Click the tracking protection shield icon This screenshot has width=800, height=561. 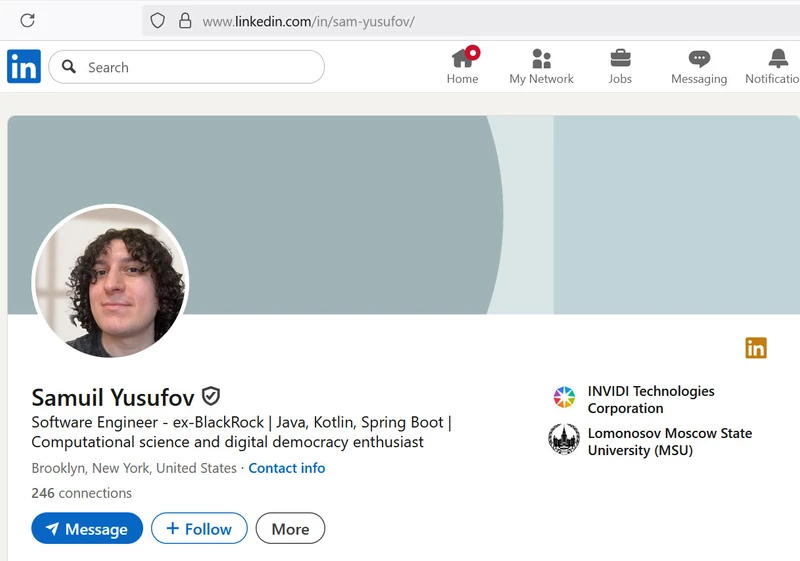pyautogui.click(x=157, y=20)
